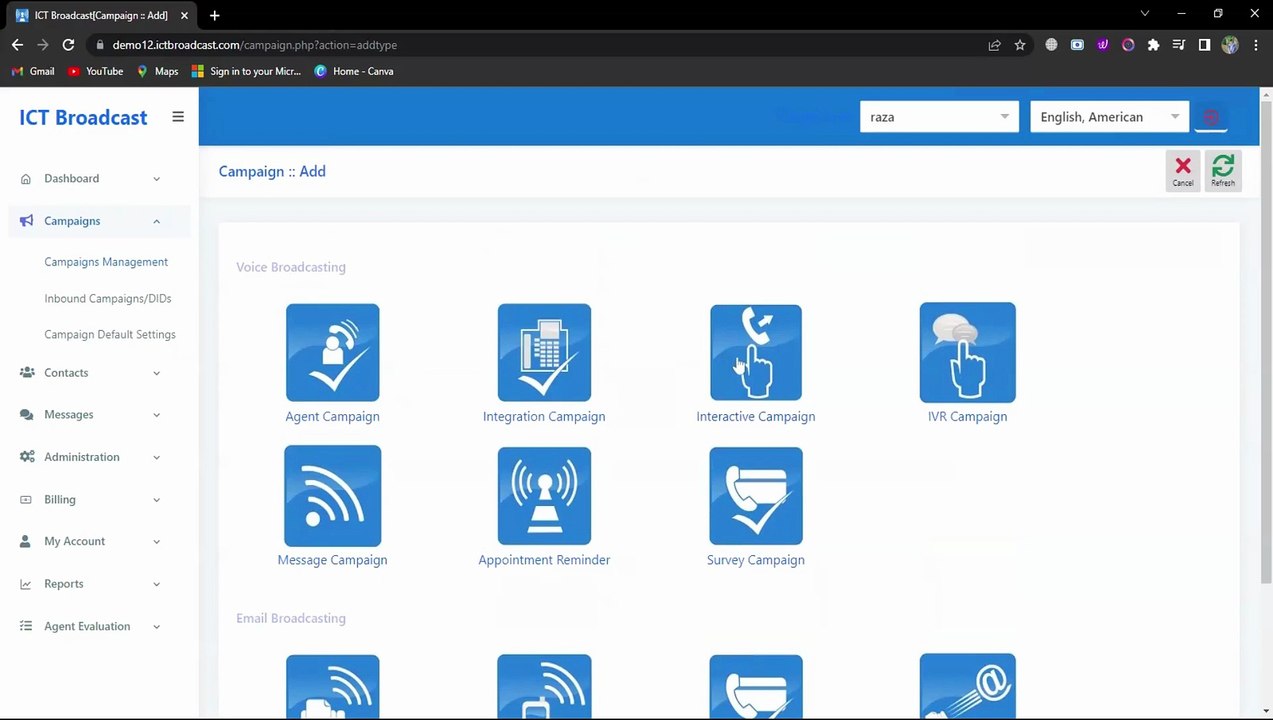Click the Chrome profile avatar
The height and width of the screenshot is (720, 1273).
click(1230, 45)
